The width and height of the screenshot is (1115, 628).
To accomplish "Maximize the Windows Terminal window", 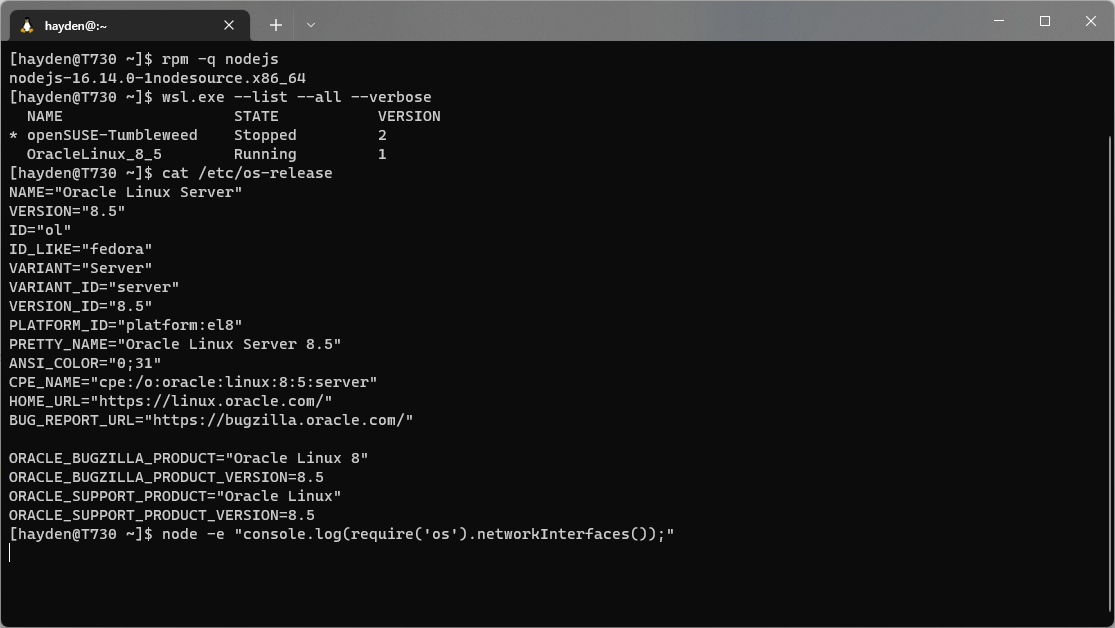I will 1044,21.
